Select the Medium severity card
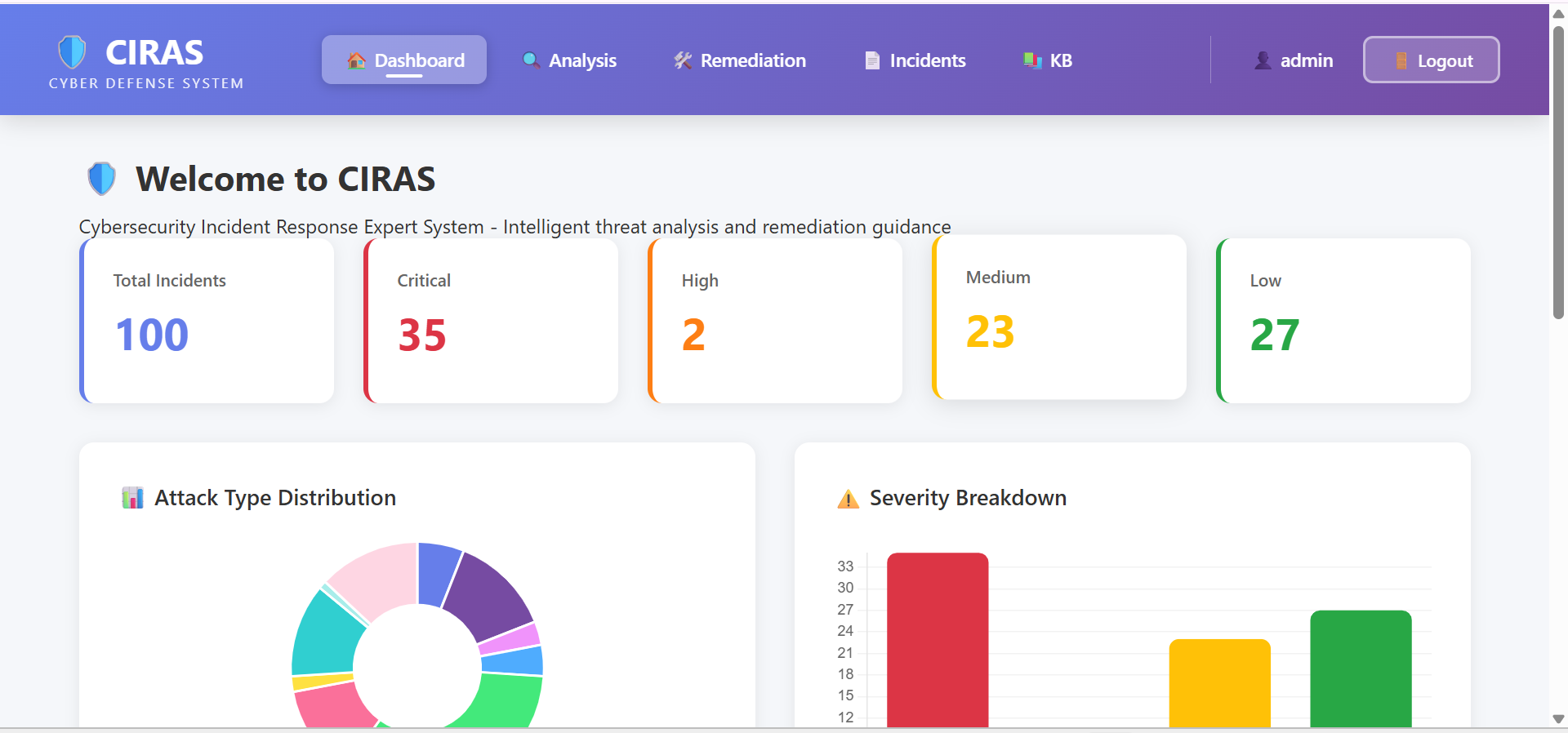Screen dimensions: 1568x733 coord(1059,318)
